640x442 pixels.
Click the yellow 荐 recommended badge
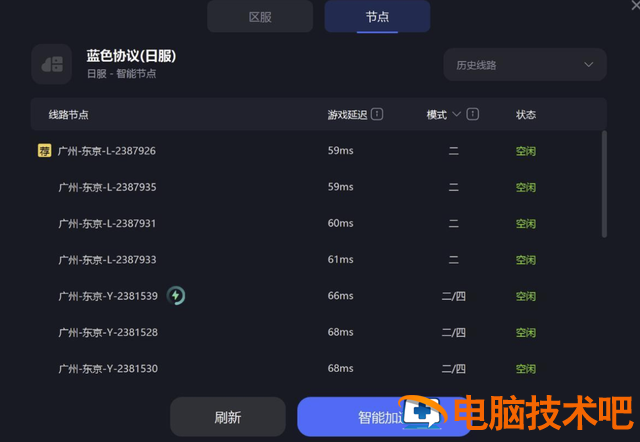point(44,151)
